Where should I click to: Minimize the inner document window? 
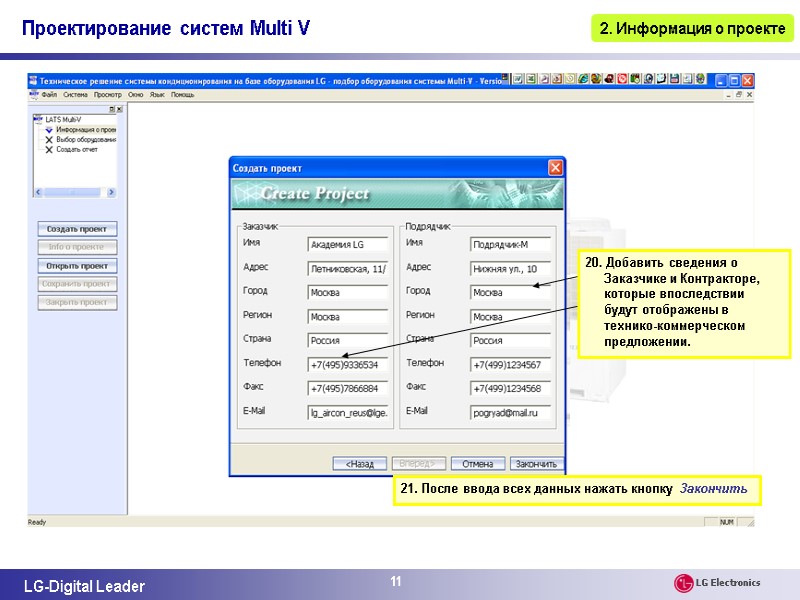click(729, 95)
